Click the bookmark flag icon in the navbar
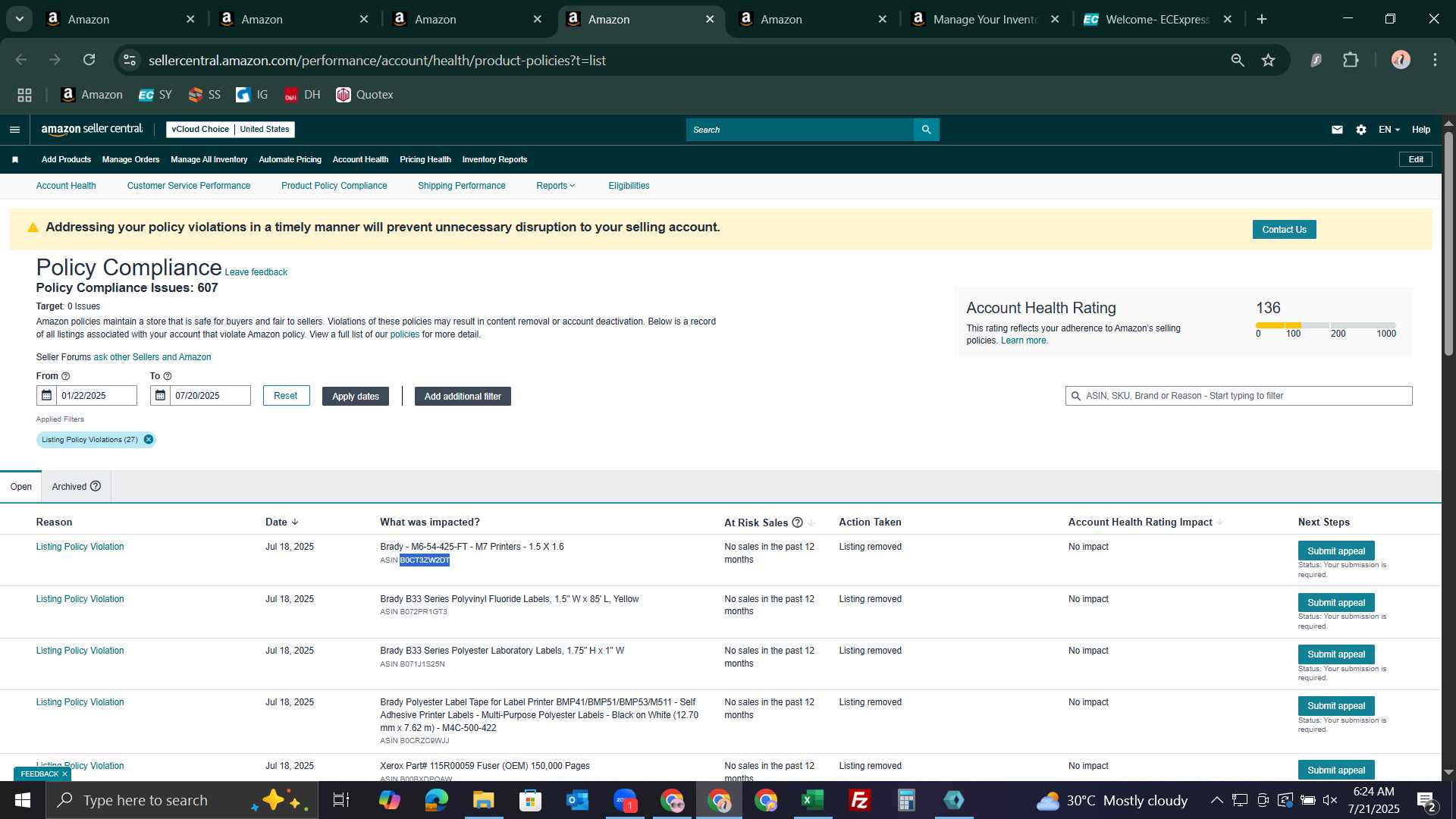This screenshot has height=819, width=1456. 15,159
